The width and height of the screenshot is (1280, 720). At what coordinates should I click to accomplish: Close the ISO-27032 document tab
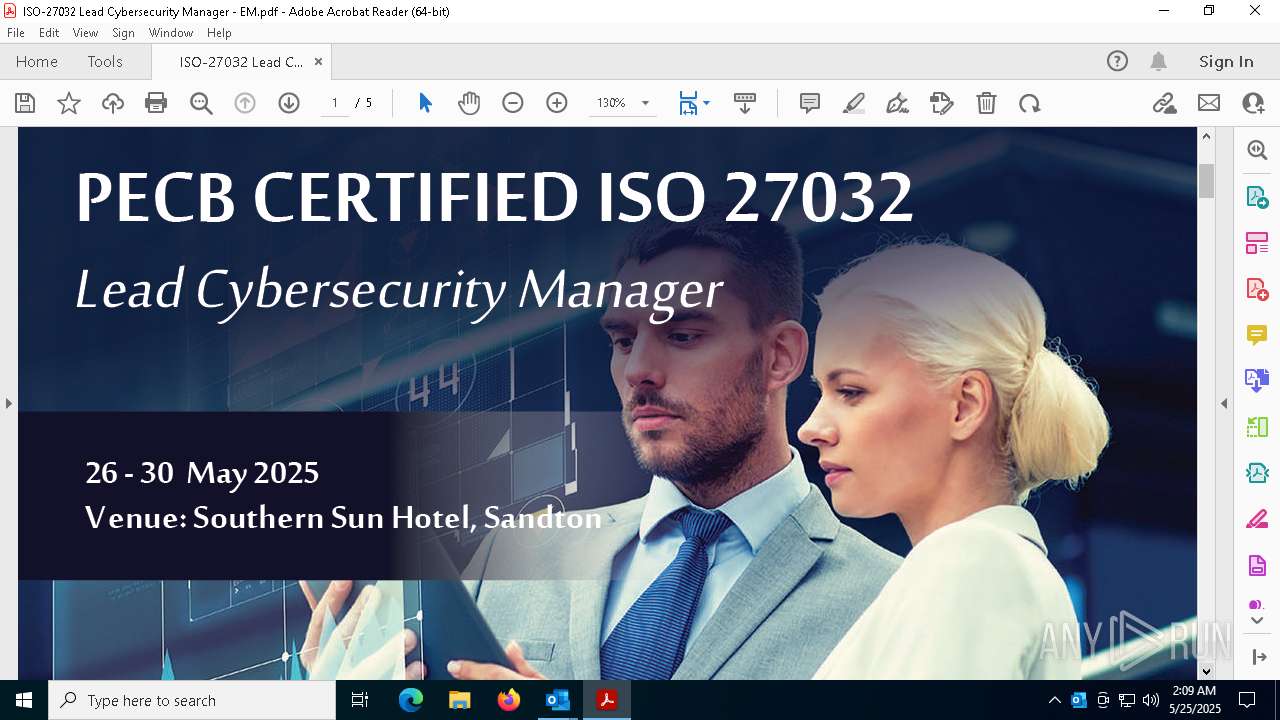318,62
